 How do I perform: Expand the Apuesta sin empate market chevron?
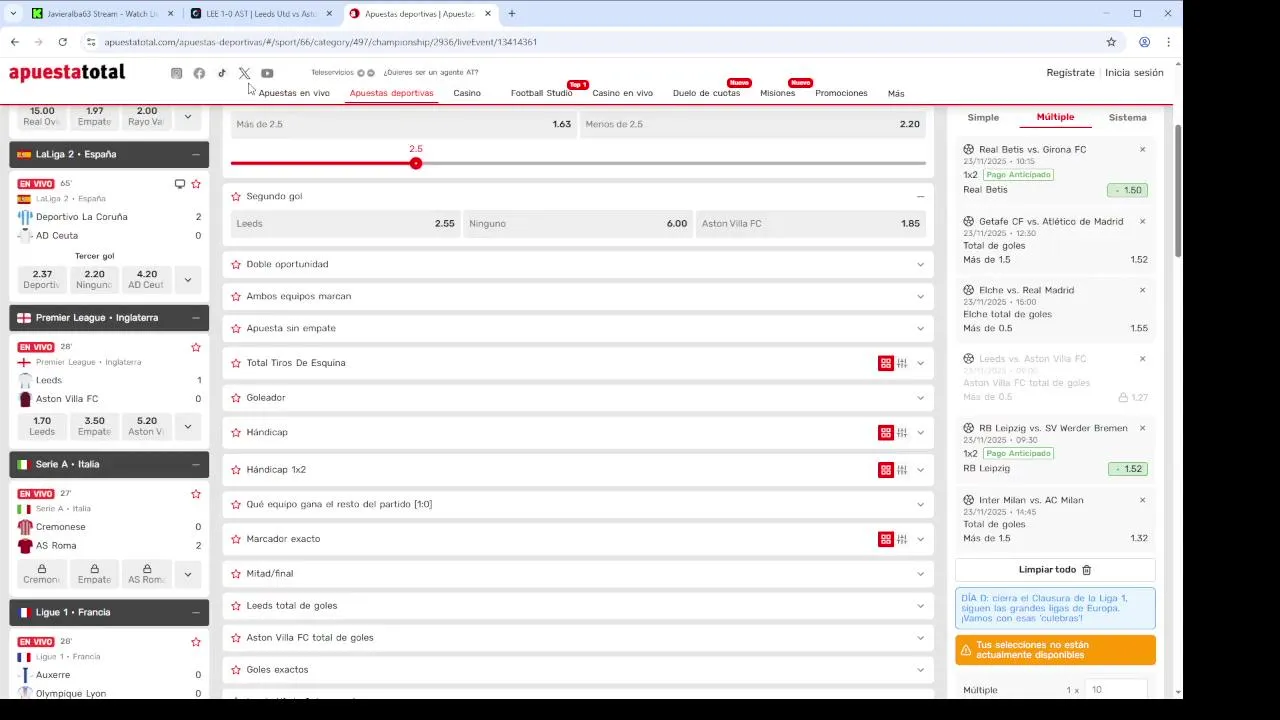pyautogui.click(x=920, y=328)
